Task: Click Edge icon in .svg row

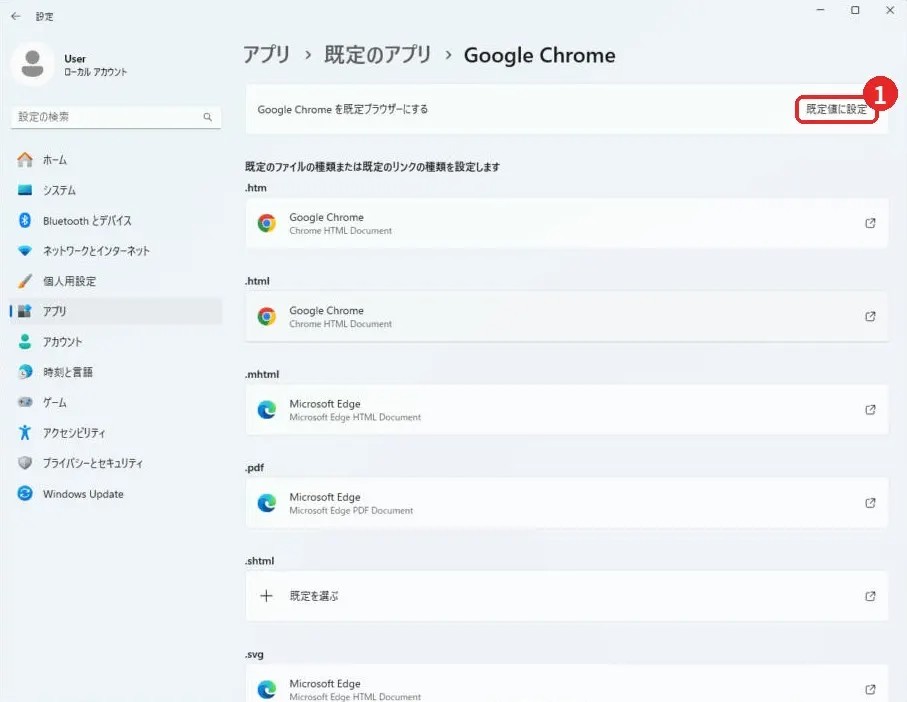Action: point(267,689)
